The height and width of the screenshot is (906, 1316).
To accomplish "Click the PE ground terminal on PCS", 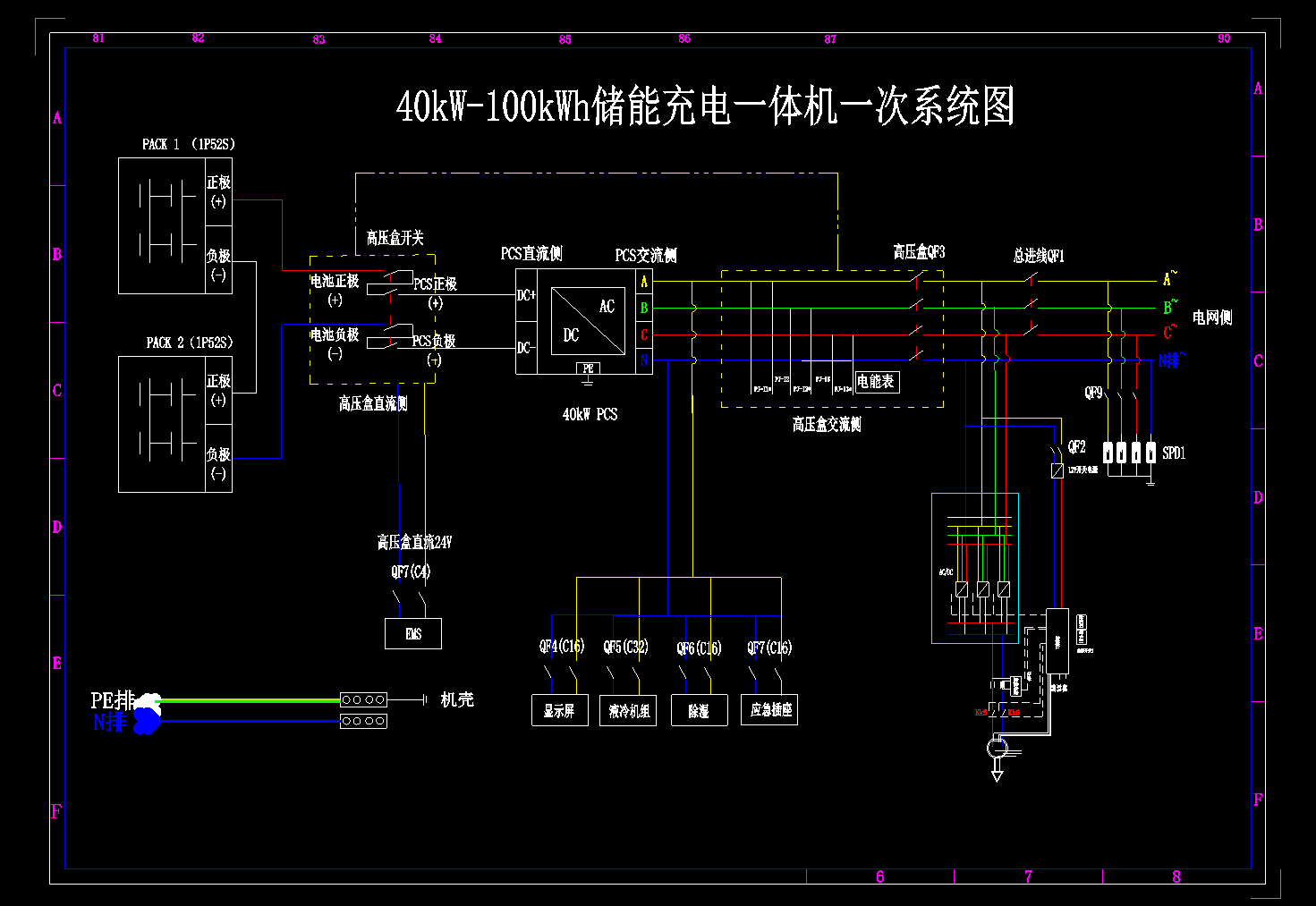I will pyautogui.click(x=588, y=369).
